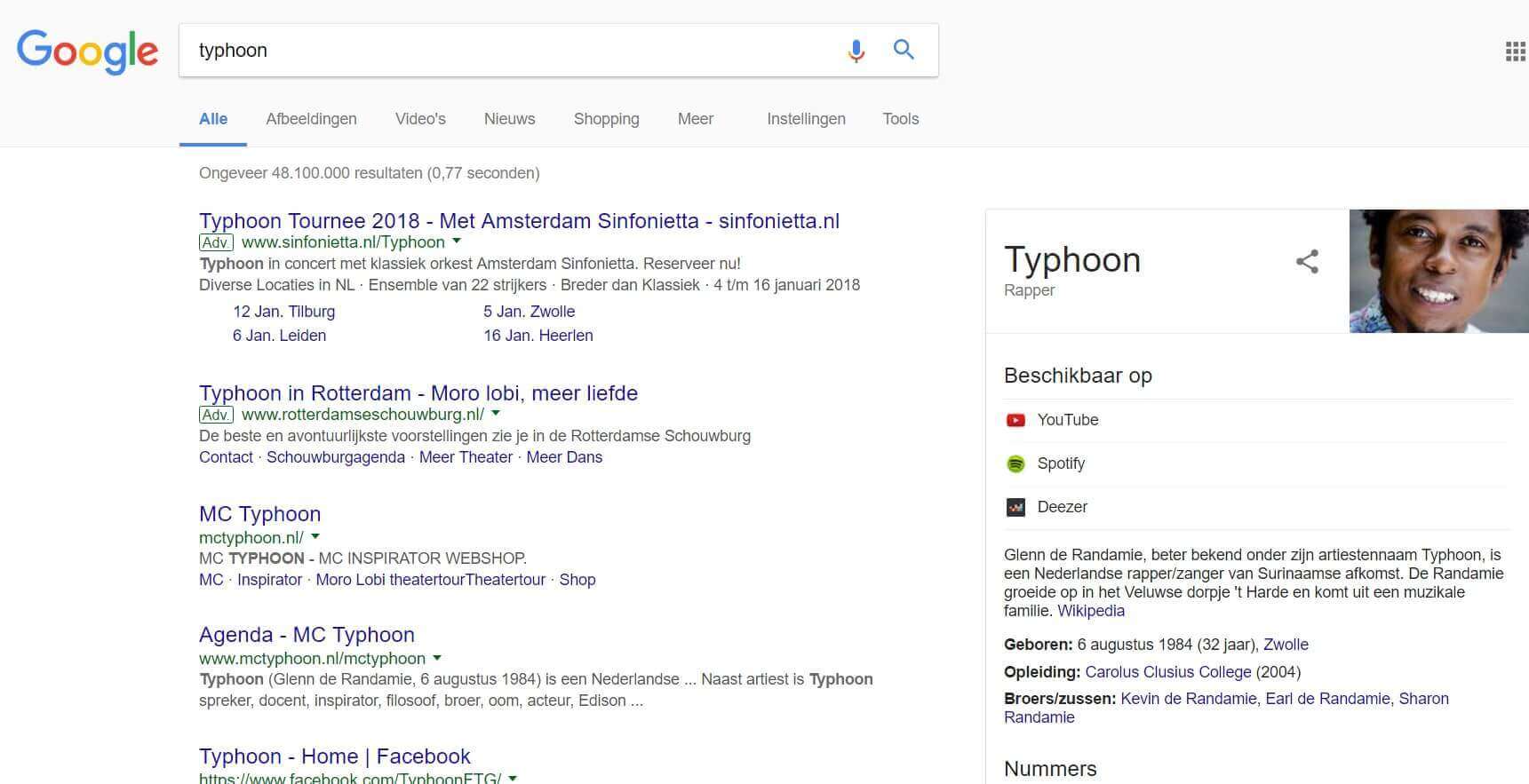Click the Deezer icon
This screenshot has width=1529, height=784.
[x=1015, y=507]
